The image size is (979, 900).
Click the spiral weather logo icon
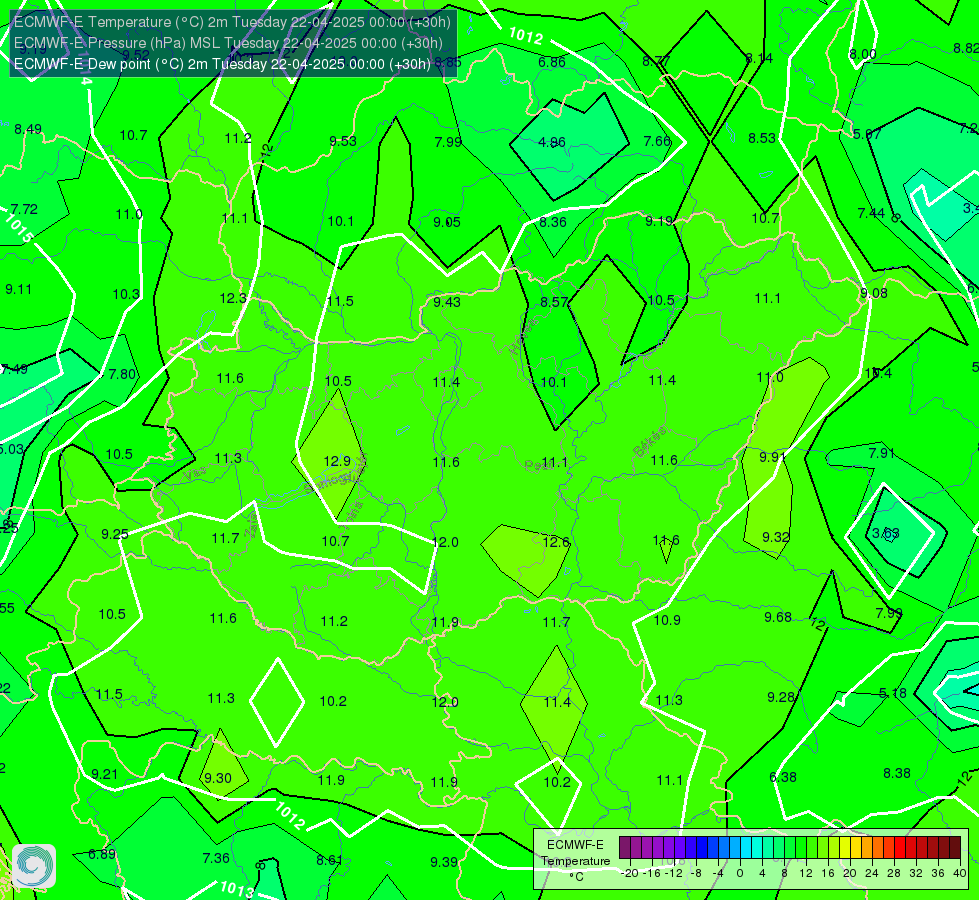click(34, 866)
